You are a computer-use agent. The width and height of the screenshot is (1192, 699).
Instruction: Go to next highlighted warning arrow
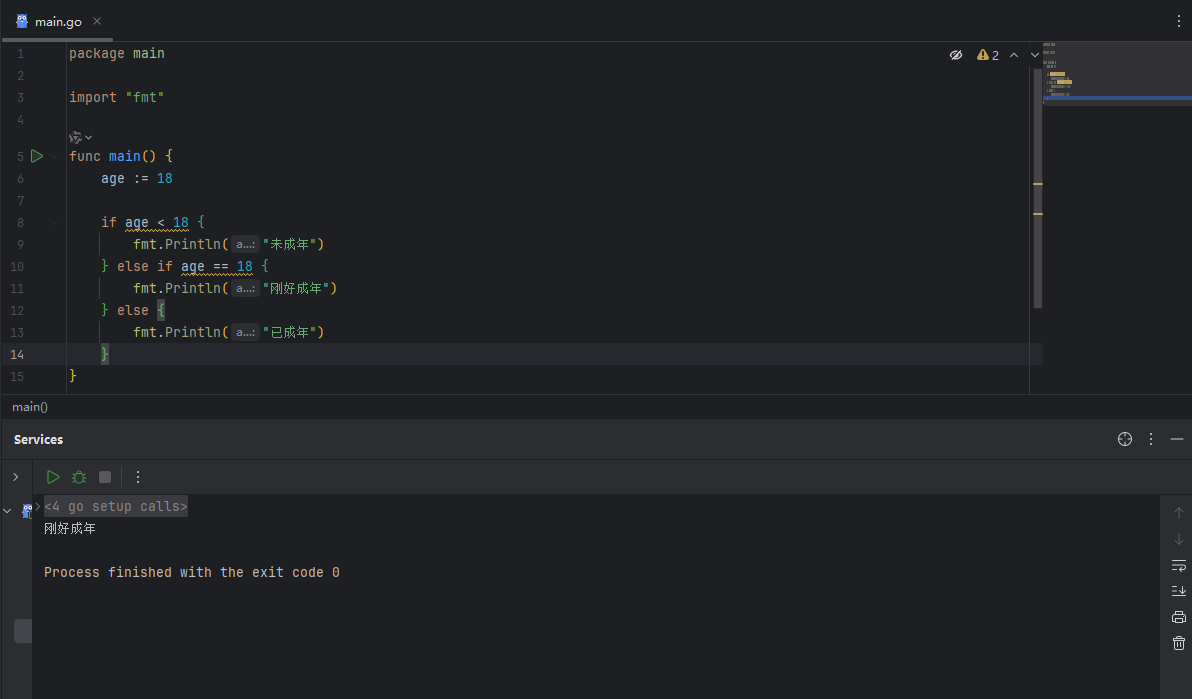point(1035,55)
